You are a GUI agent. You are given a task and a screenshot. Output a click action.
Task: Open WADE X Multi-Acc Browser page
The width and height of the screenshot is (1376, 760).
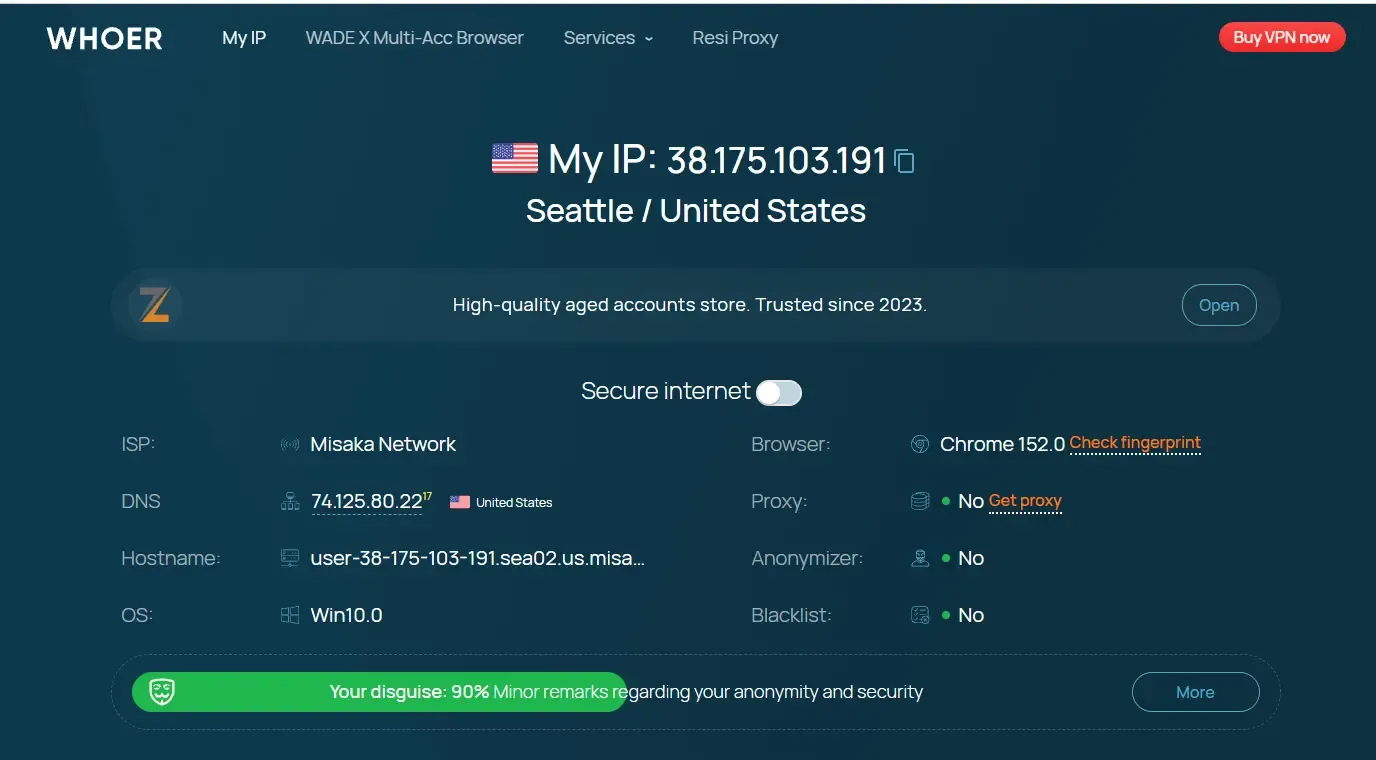(415, 38)
